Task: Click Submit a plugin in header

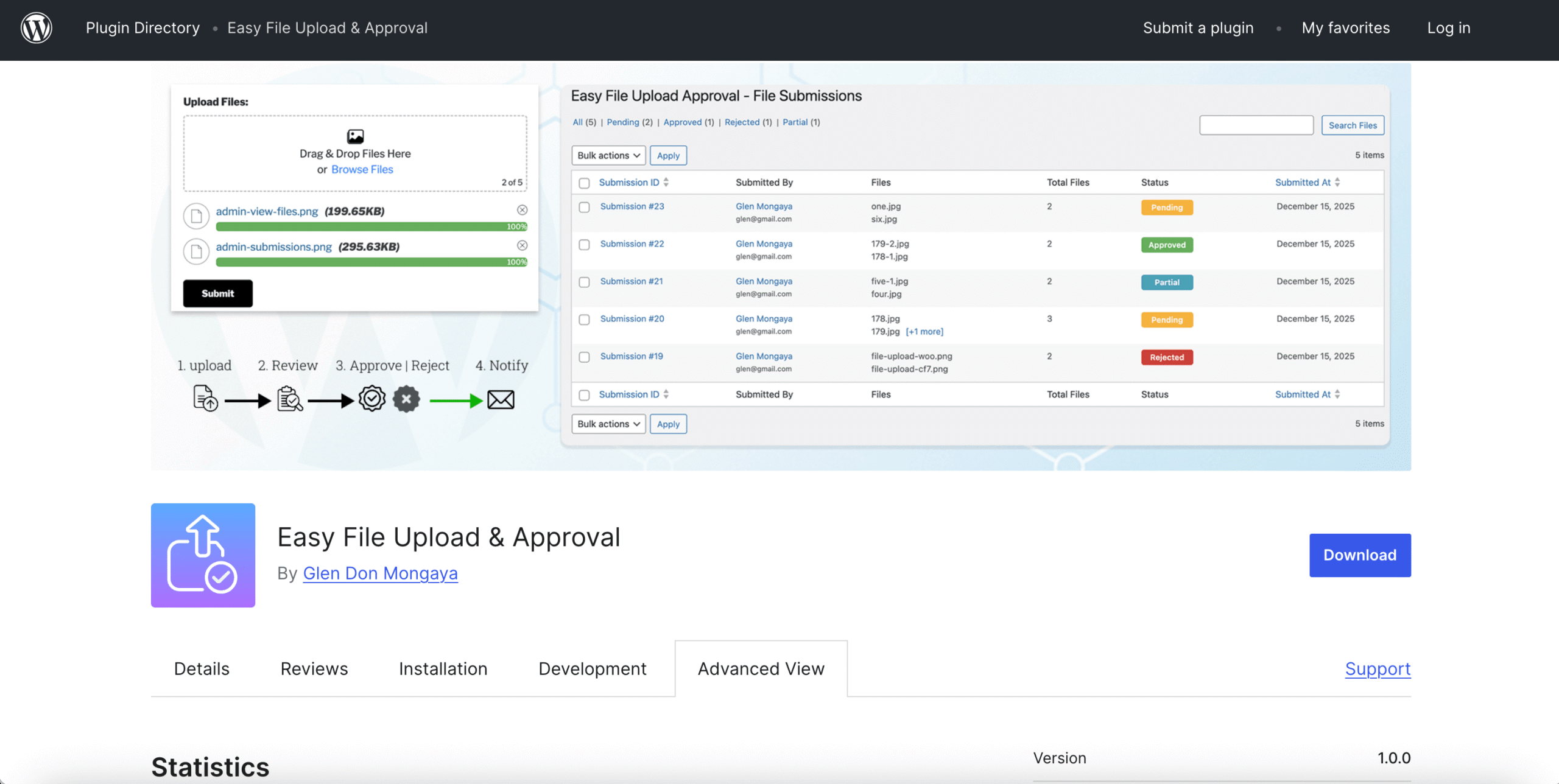Action: (x=1198, y=28)
